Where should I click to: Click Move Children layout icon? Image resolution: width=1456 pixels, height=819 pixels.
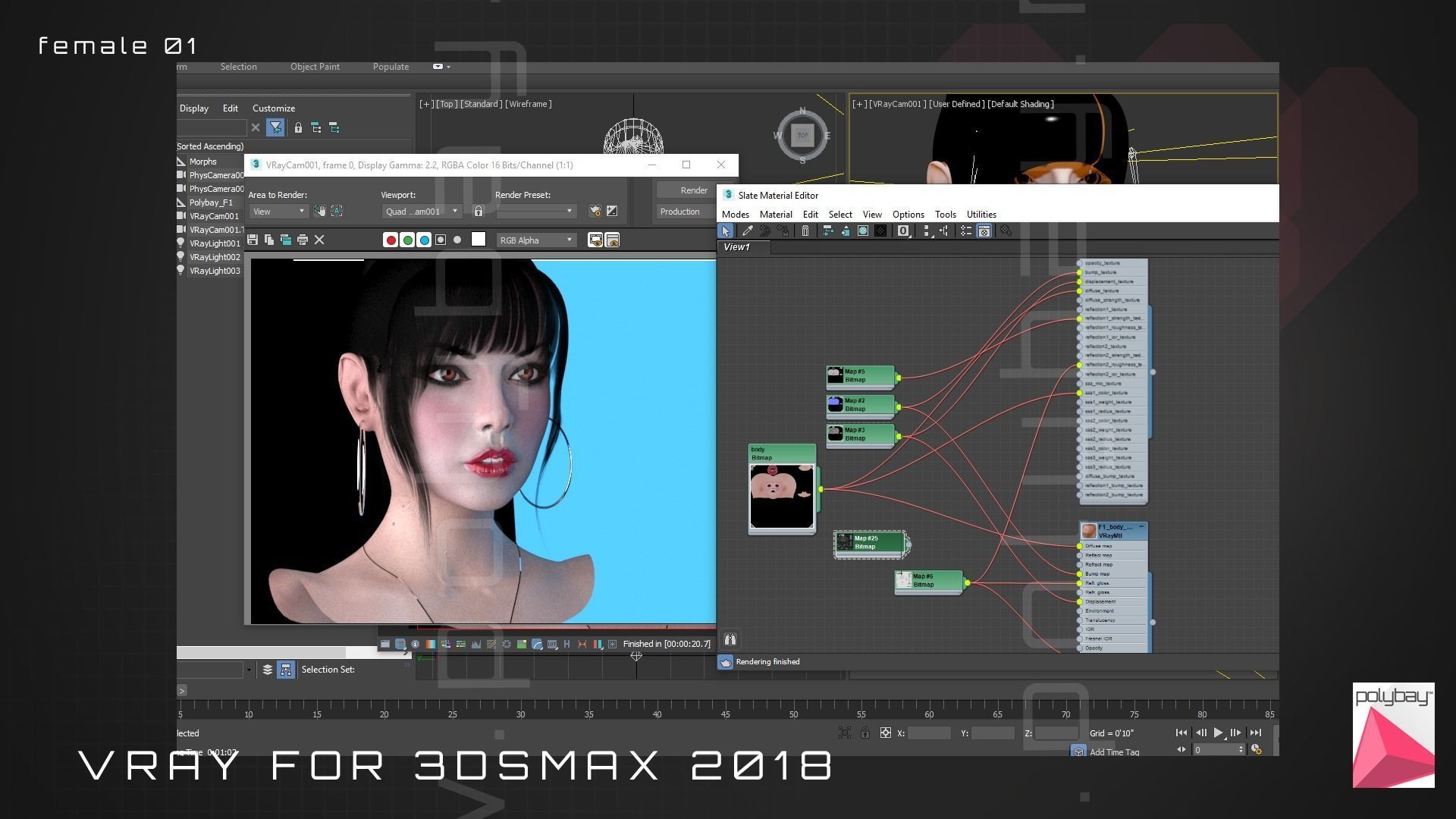827,231
